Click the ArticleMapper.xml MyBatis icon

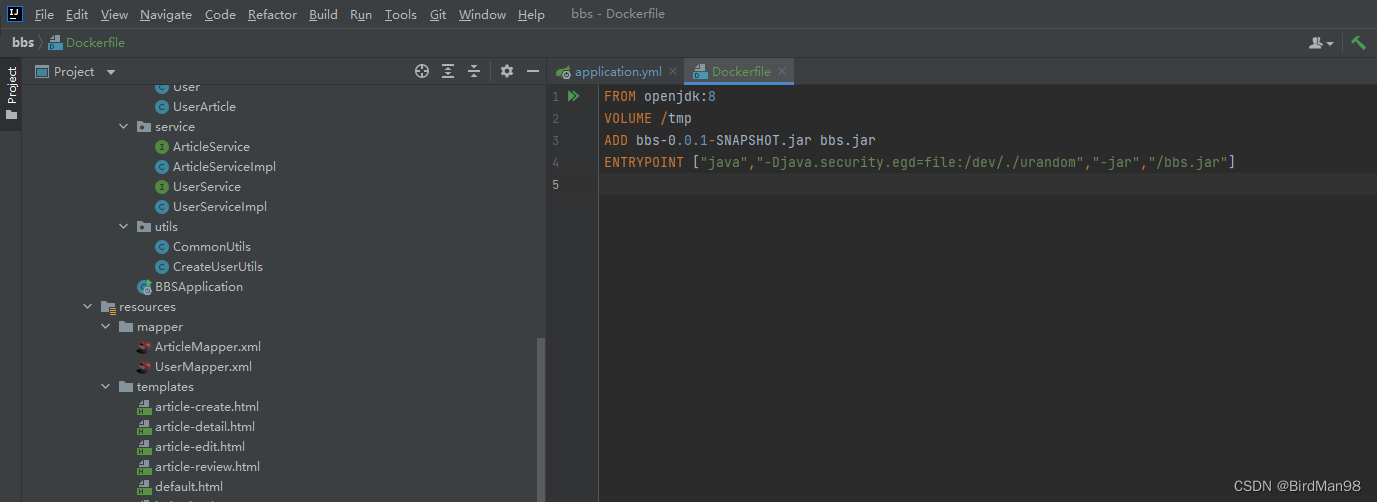(144, 347)
